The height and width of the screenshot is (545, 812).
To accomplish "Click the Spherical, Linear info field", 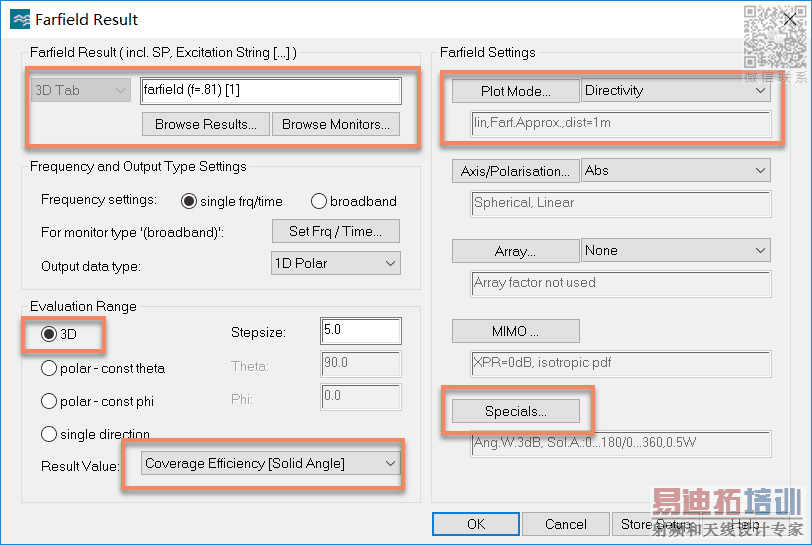I will click(x=621, y=204).
